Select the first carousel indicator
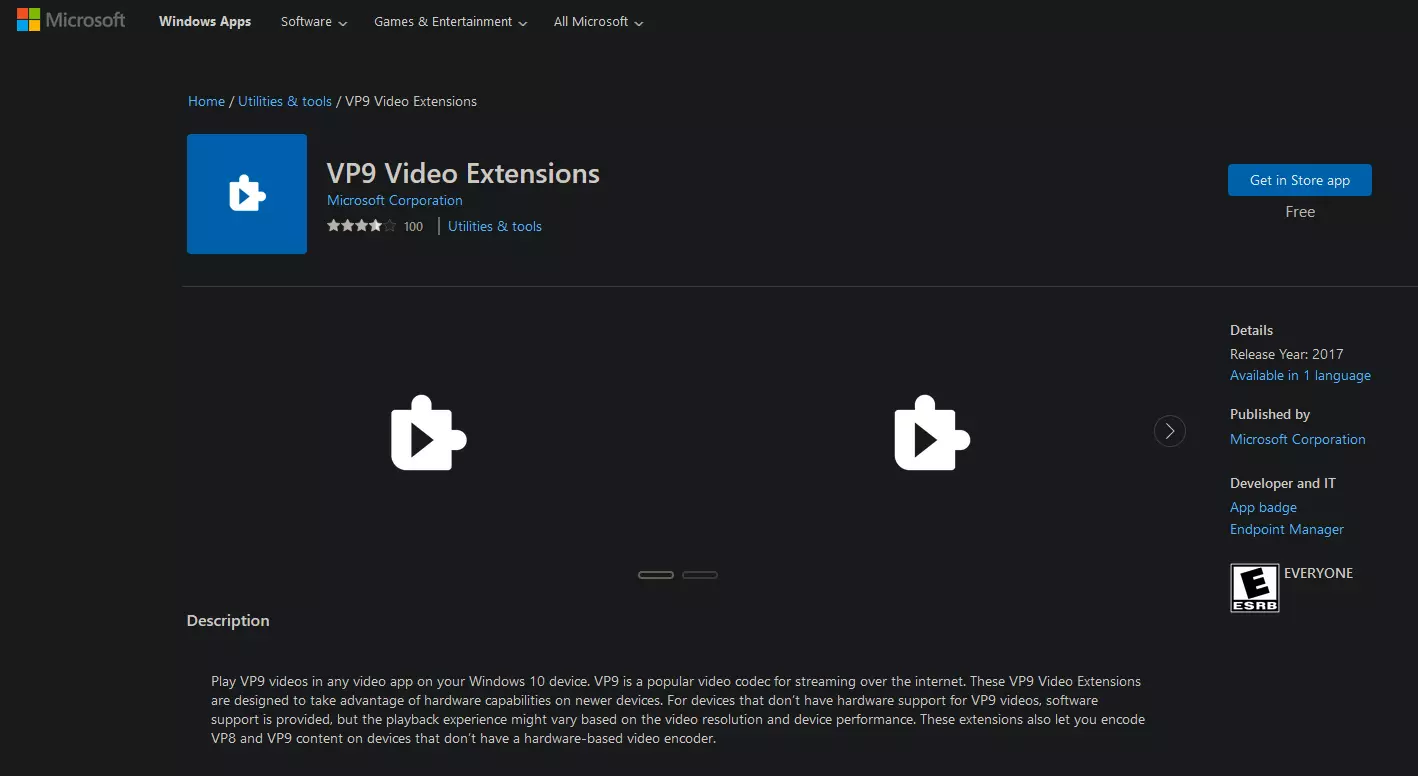This screenshot has width=1418, height=776. pos(656,575)
